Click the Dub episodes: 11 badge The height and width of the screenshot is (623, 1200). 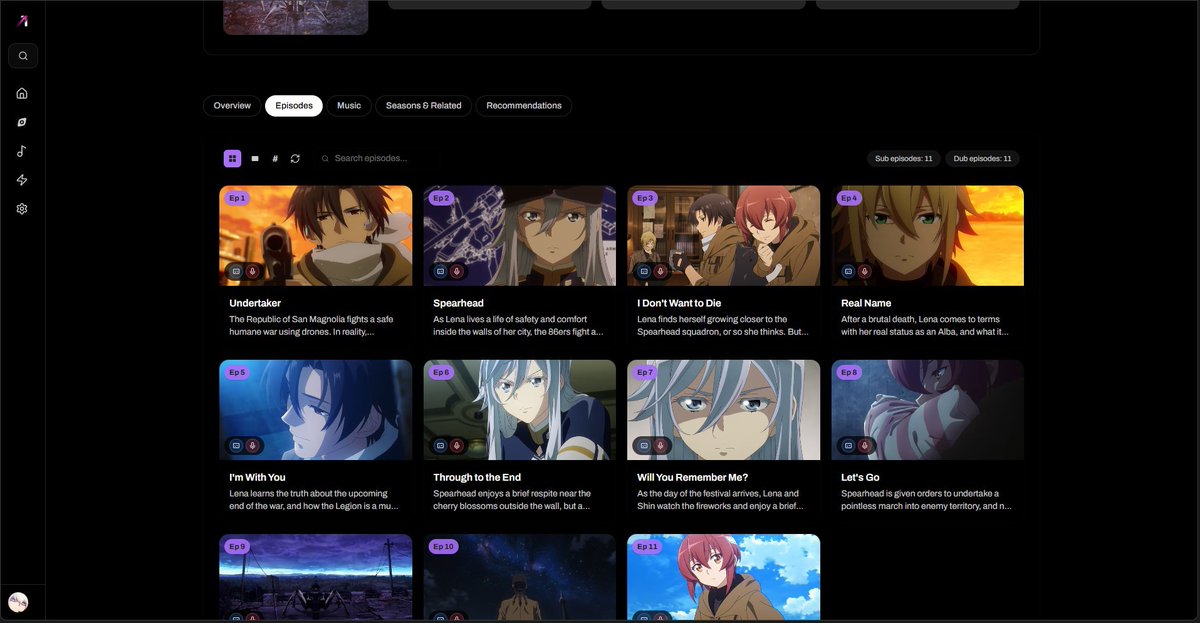click(x=982, y=158)
